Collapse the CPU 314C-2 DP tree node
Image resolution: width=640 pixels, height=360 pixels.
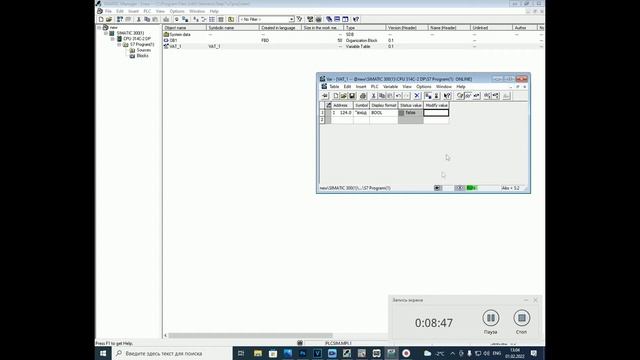pos(113,39)
